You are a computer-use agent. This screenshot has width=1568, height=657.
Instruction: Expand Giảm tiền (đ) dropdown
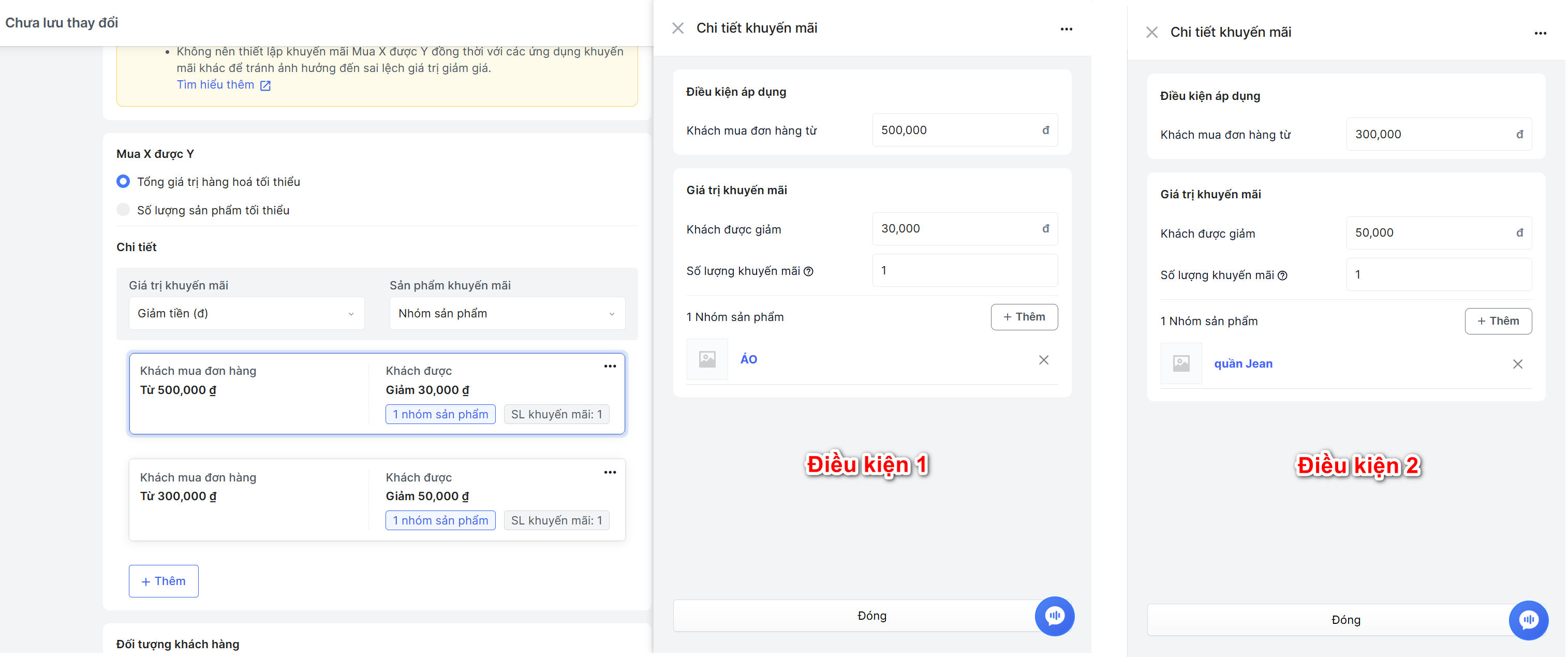click(246, 314)
